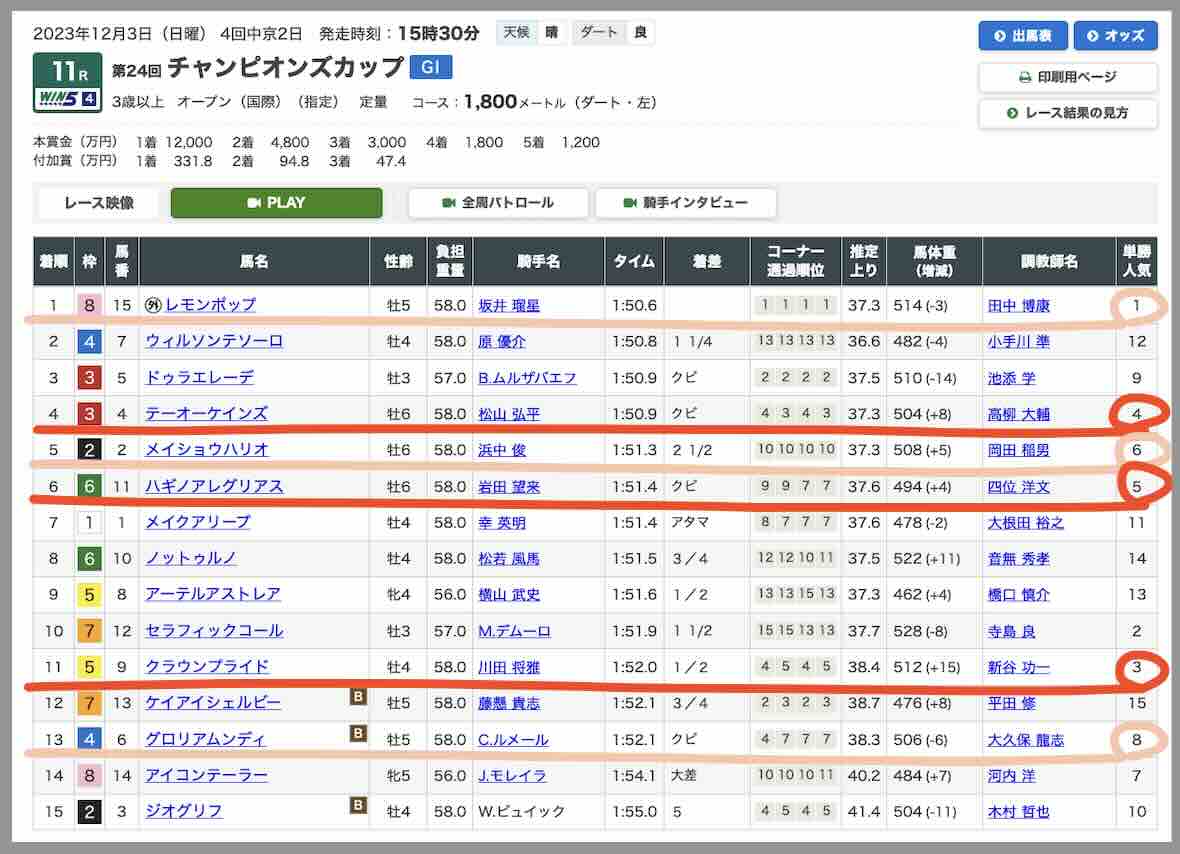The image size is (1180, 854).
Task: Click the 11R race number badge
Action: click(x=68, y=72)
